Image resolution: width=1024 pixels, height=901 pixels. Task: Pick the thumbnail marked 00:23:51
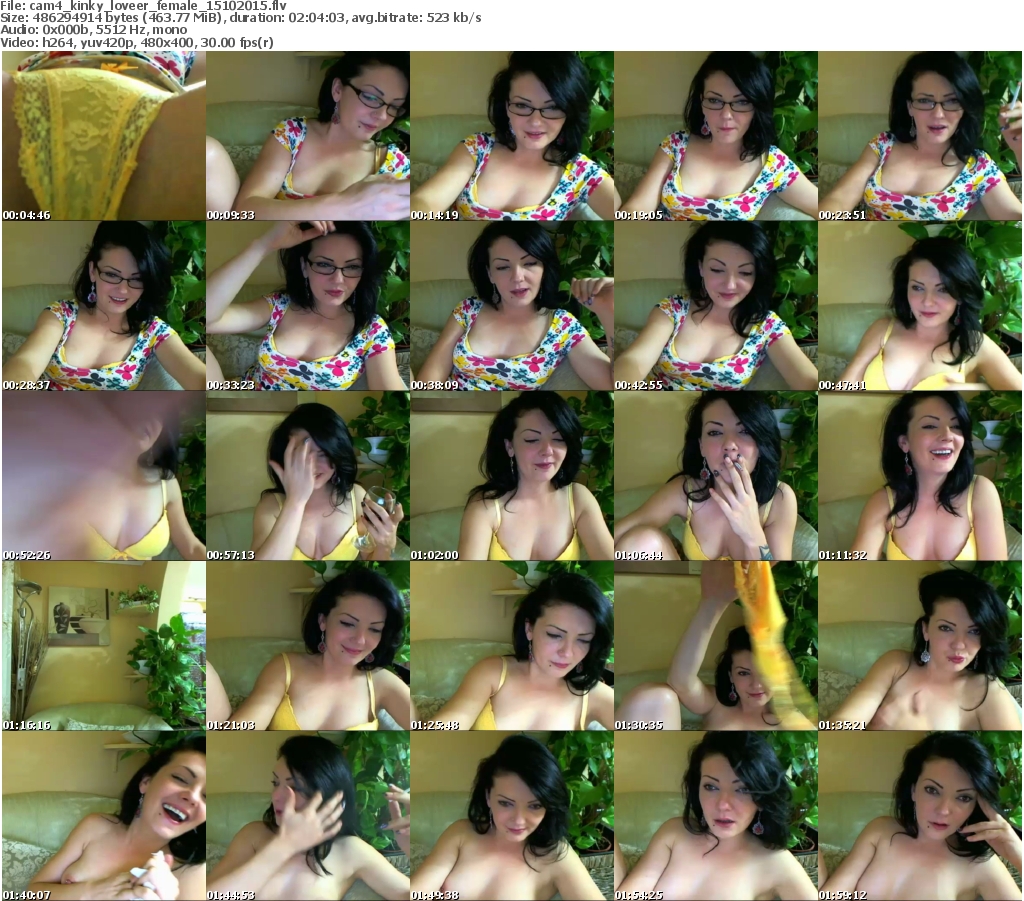tap(920, 136)
